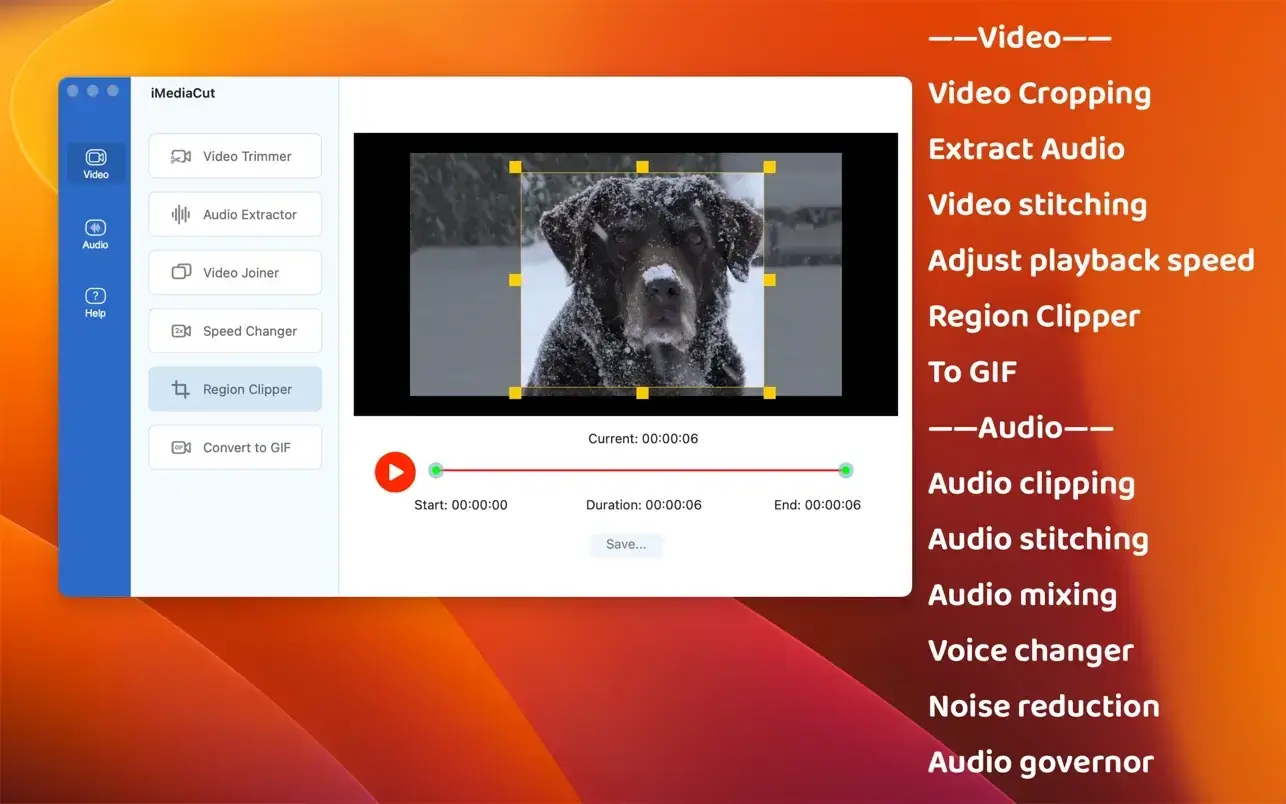Click the green end marker on timeline
The height and width of the screenshot is (804, 1286).
tap(845, 470)
